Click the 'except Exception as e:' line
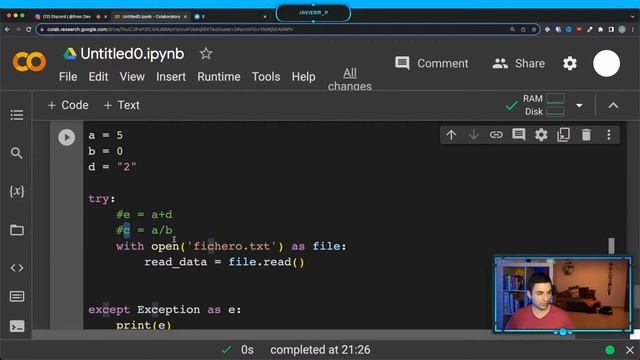The width and height of the screenshot is (640, 360). 164,310
